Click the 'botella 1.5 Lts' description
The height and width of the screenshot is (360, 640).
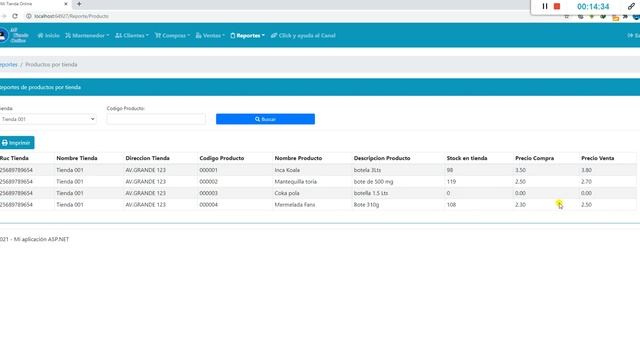click(x=371, y=193)
